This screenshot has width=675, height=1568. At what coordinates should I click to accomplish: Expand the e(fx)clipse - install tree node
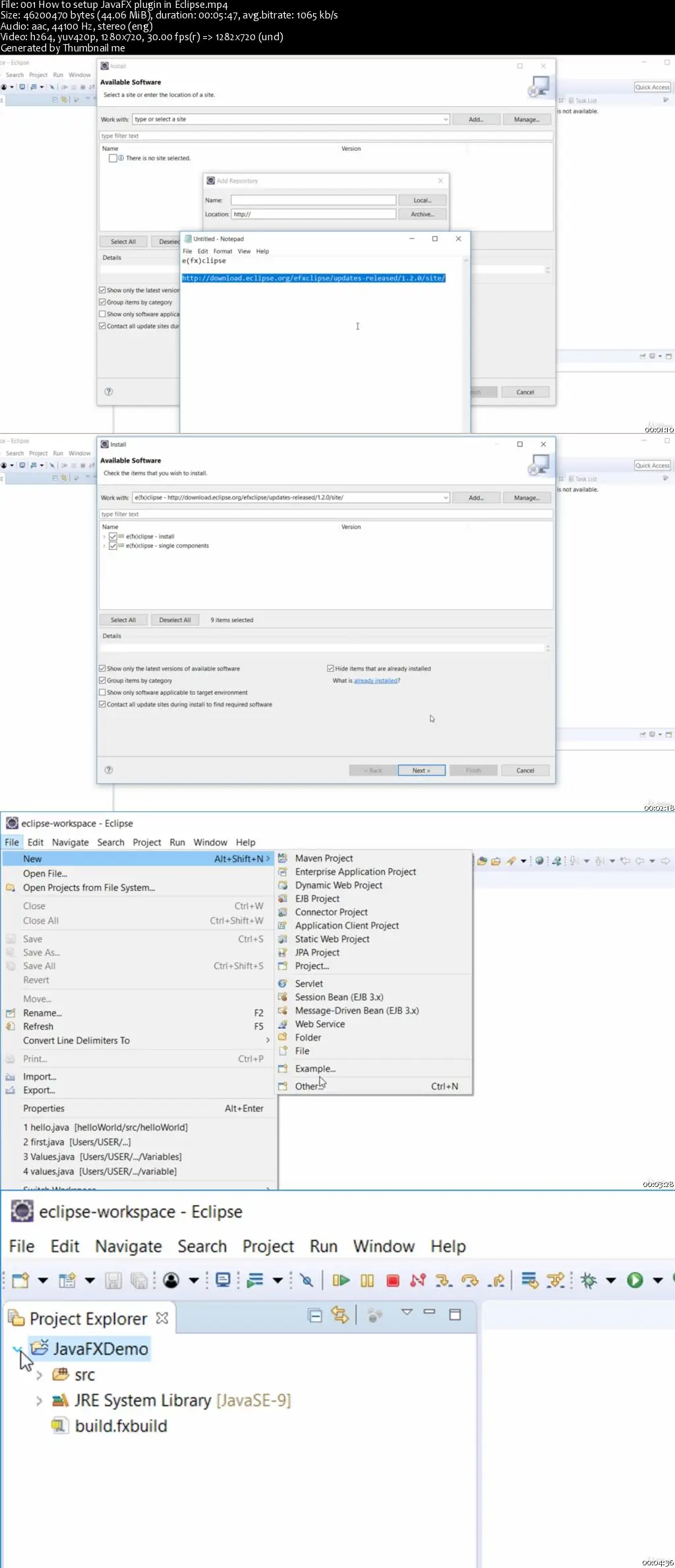[x=104, y=537]
